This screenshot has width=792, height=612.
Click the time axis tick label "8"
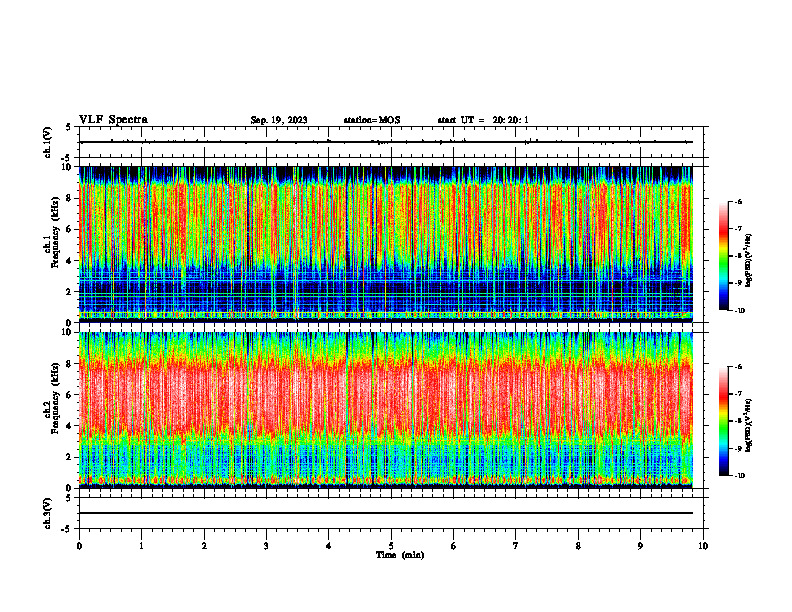pyautogui.click(x=578, y=546)
